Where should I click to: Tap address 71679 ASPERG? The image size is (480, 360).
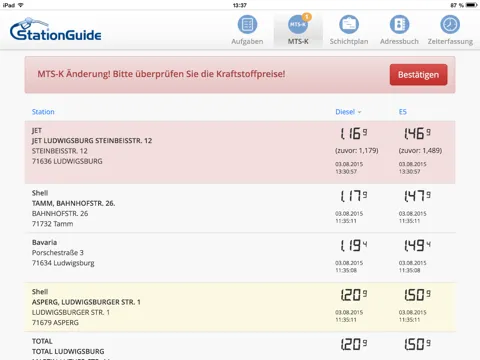click(x=55, y=323)
